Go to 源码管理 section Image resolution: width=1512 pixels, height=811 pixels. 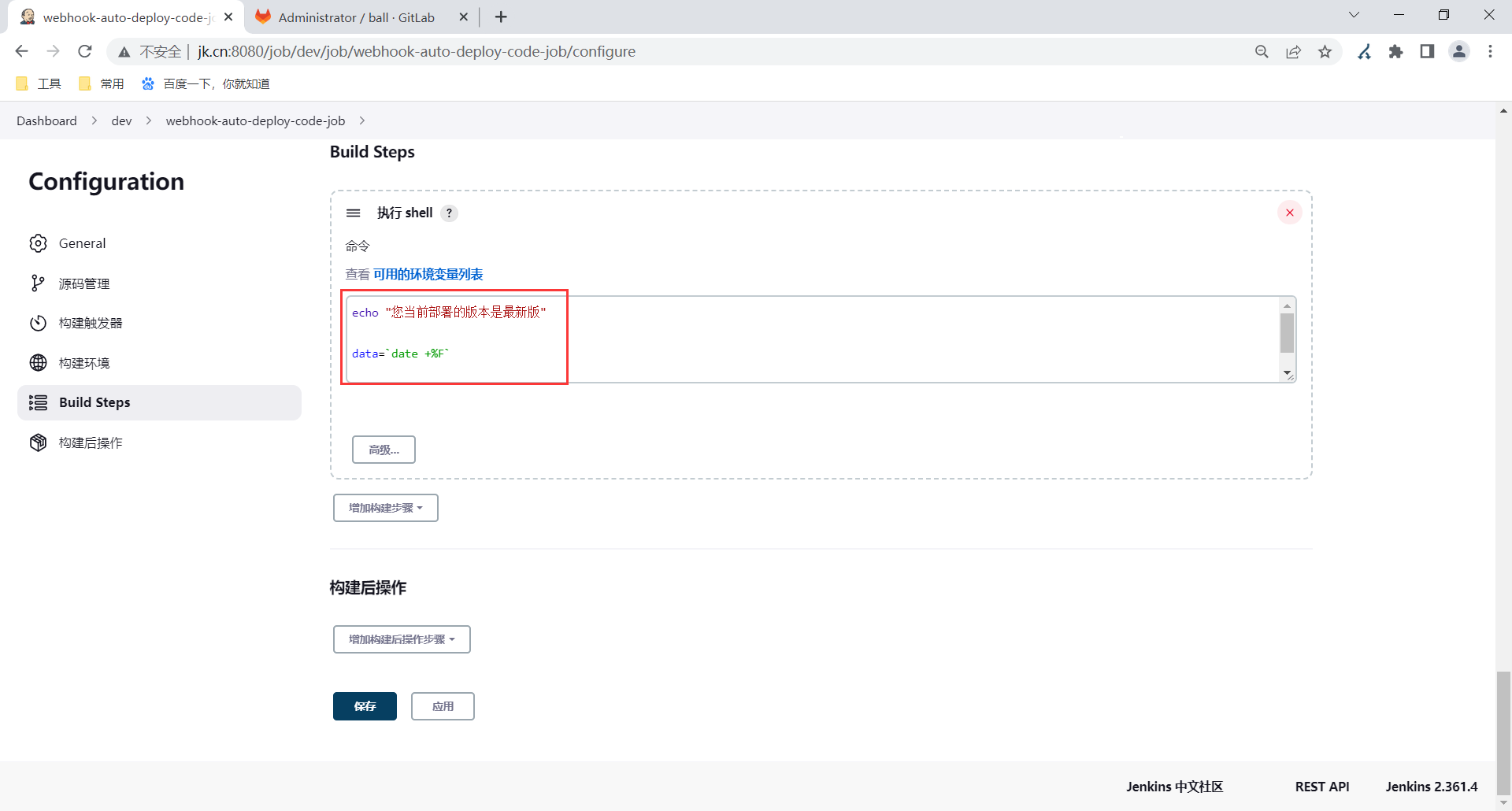[159, 283]
